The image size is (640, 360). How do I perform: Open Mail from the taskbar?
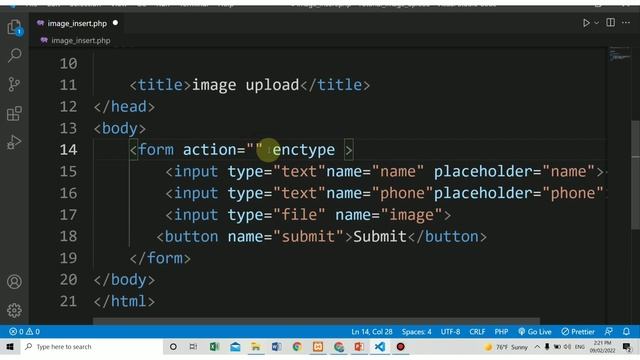(x=235, y=347)
